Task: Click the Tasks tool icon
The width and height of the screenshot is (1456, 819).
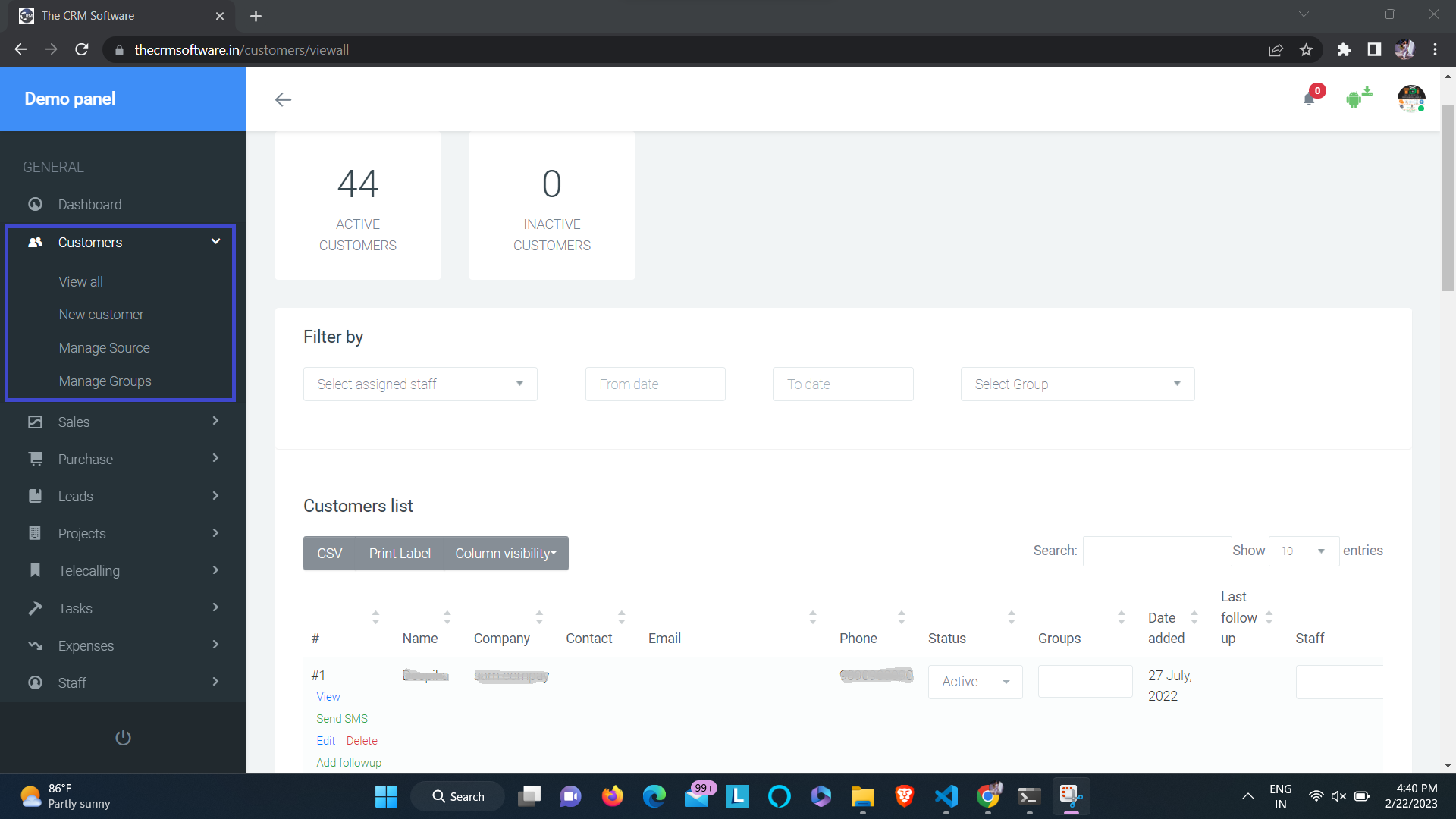Action: (35, 608)
